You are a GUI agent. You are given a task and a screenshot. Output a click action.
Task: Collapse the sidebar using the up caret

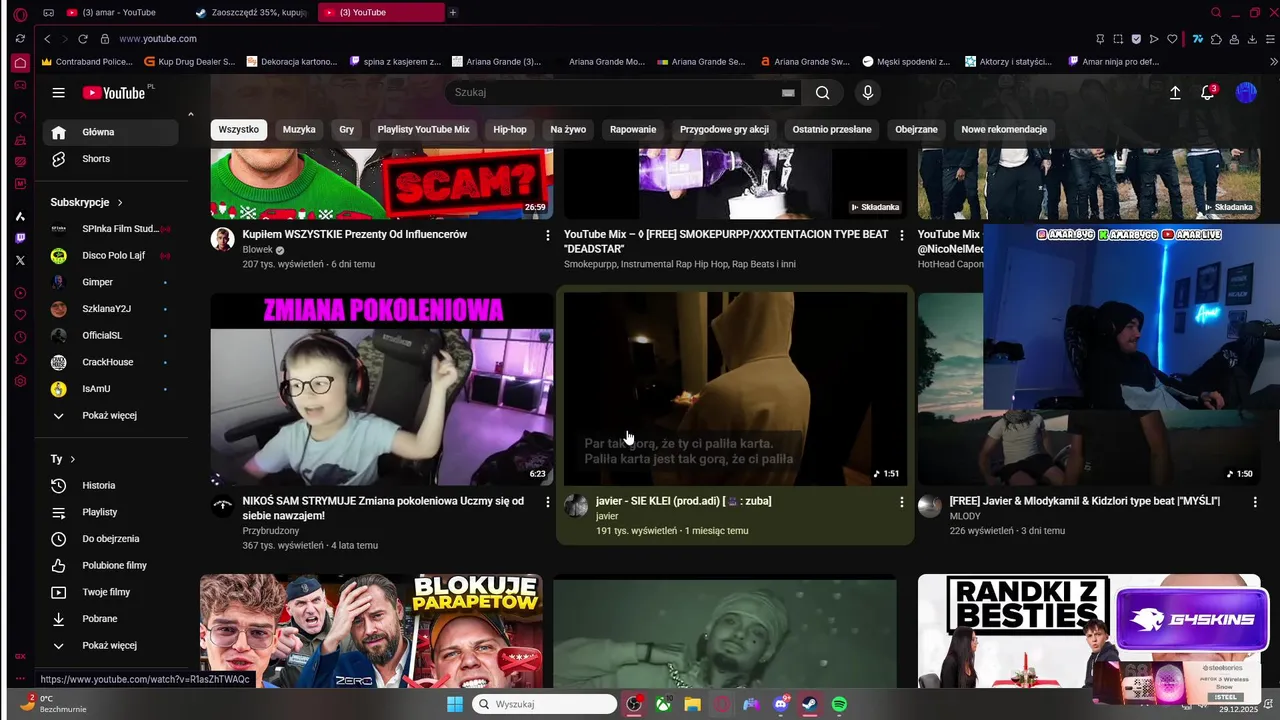point(190,114)
